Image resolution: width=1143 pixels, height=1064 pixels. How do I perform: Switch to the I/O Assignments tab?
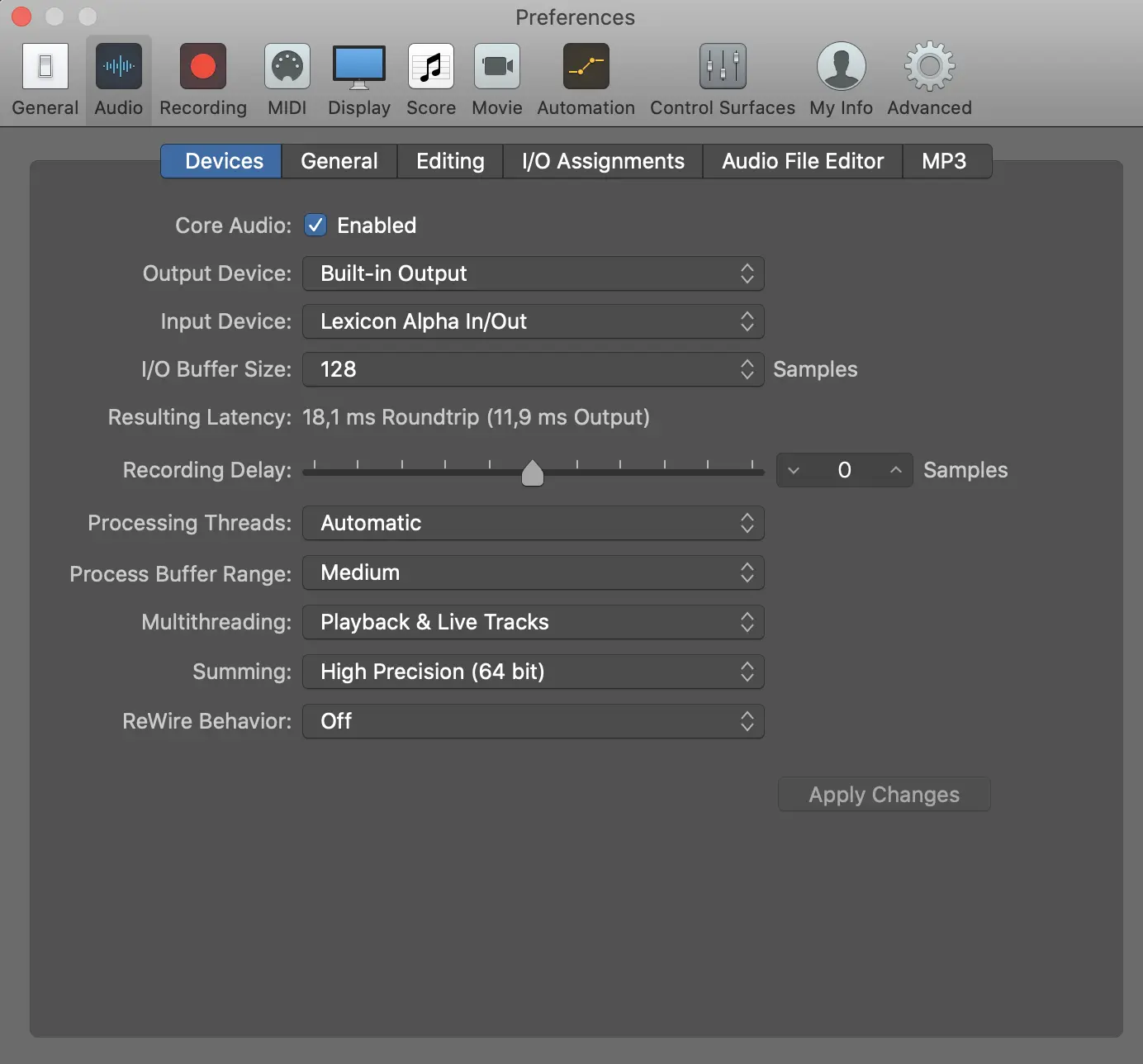pos(603,161)
